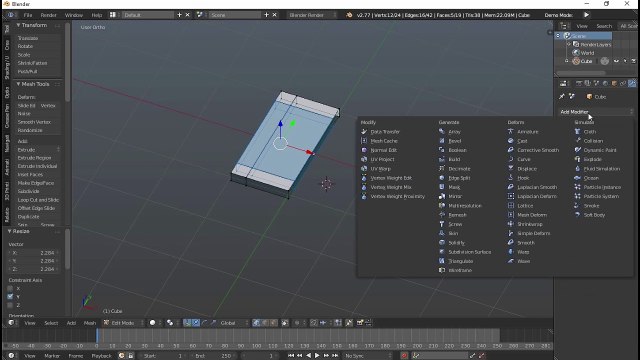Click the Subdivide button

pos(38,191)
